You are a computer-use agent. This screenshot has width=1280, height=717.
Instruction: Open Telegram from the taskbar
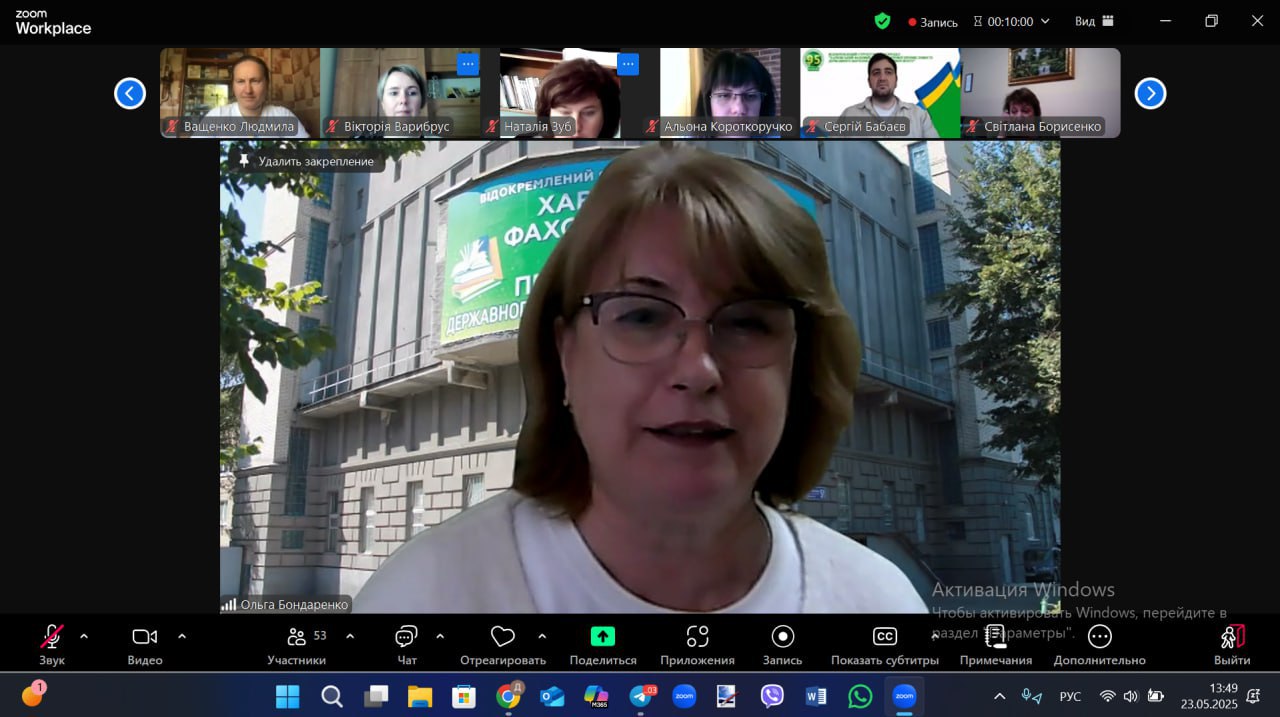coord(641,696)
